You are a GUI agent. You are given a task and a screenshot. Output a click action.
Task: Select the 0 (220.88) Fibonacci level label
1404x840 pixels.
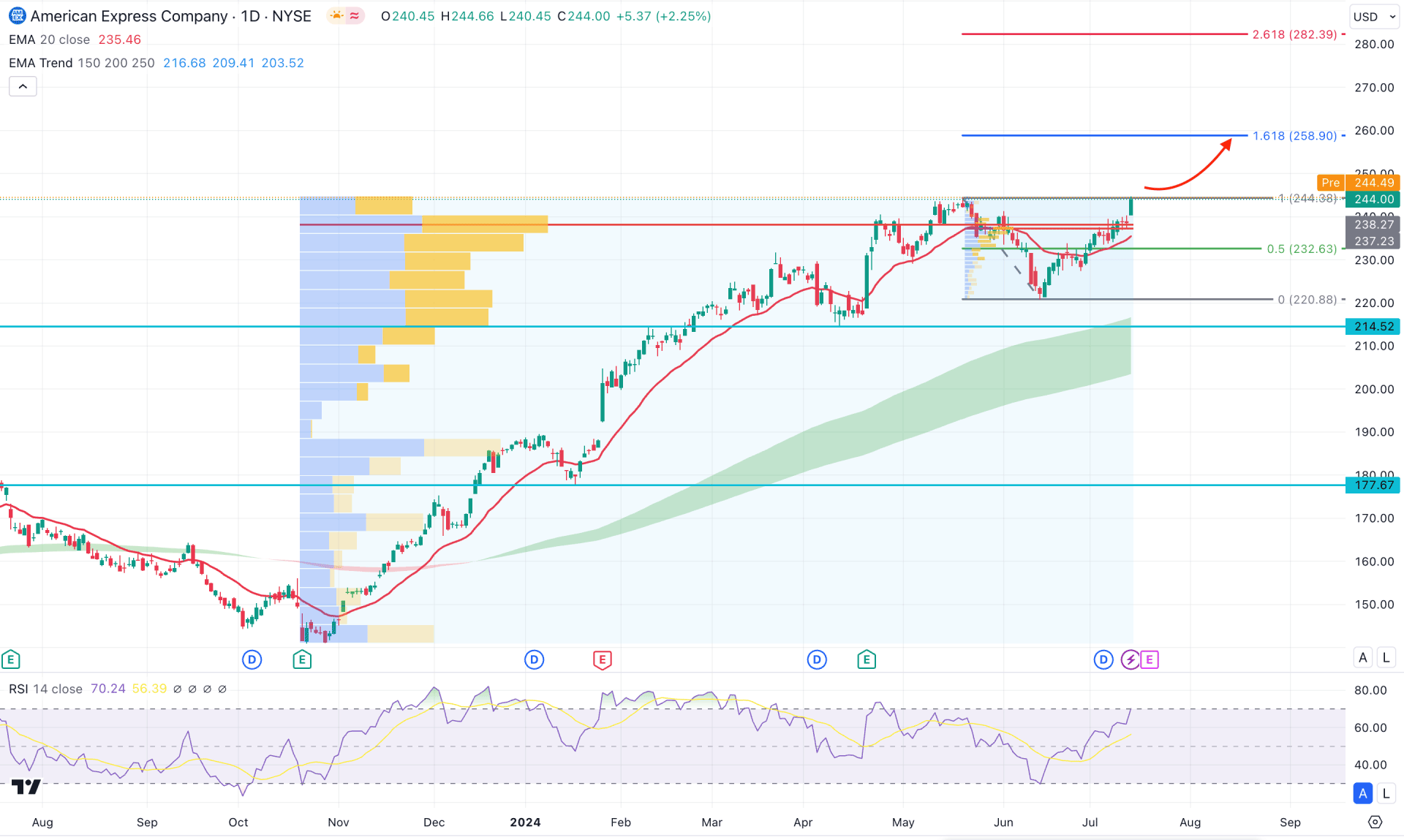[1307, 300]
